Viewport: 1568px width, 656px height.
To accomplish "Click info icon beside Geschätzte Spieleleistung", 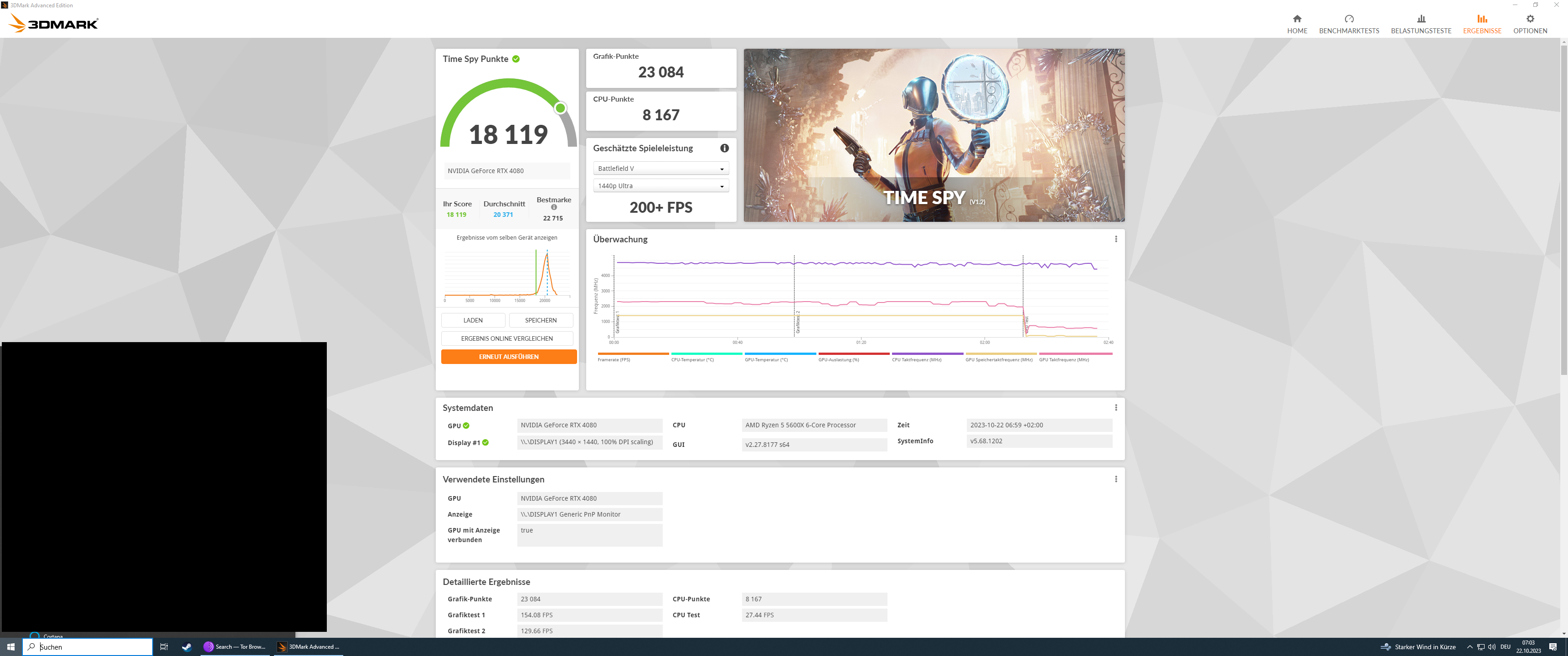I will click(x=724, y=148).
